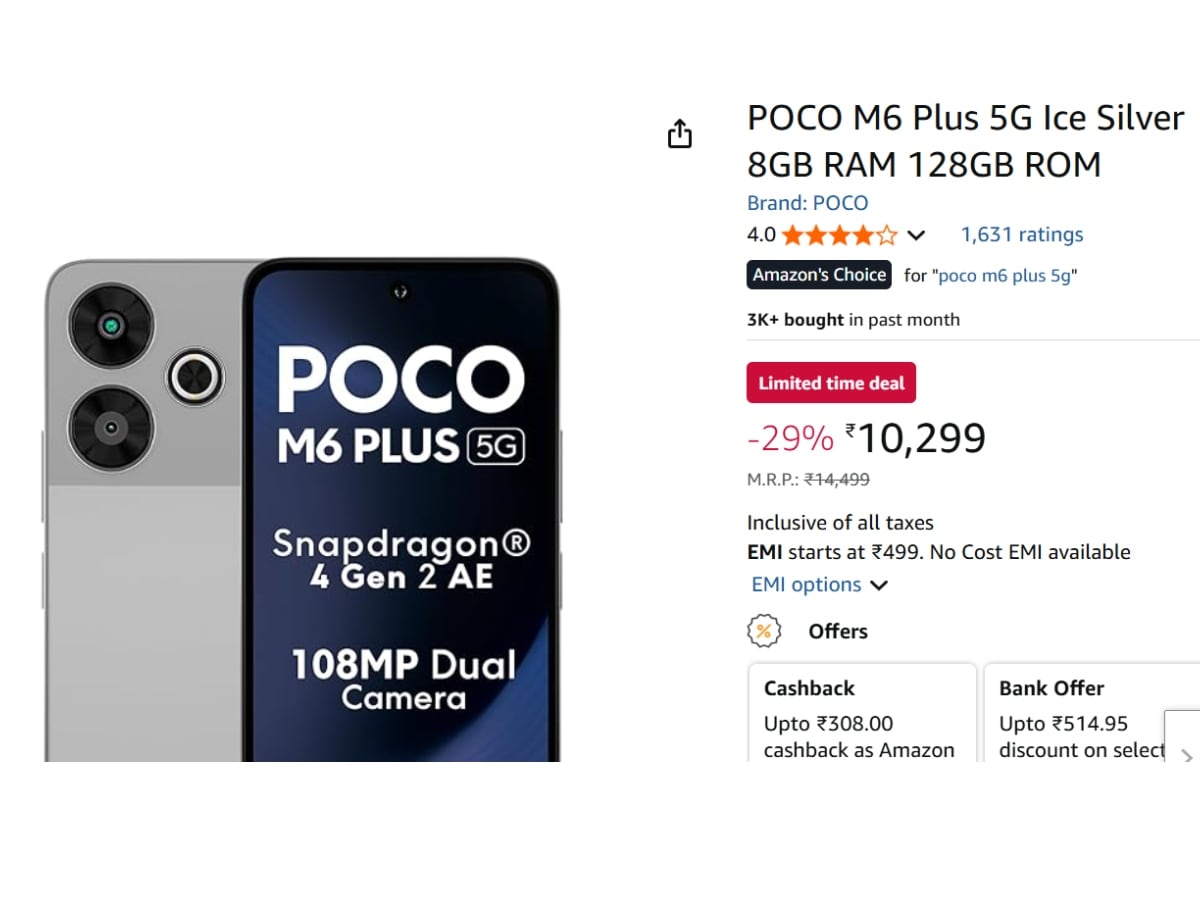Screen dimensions: 1200x900
Task: Click the Limited time deal badge
Action: 831,383
